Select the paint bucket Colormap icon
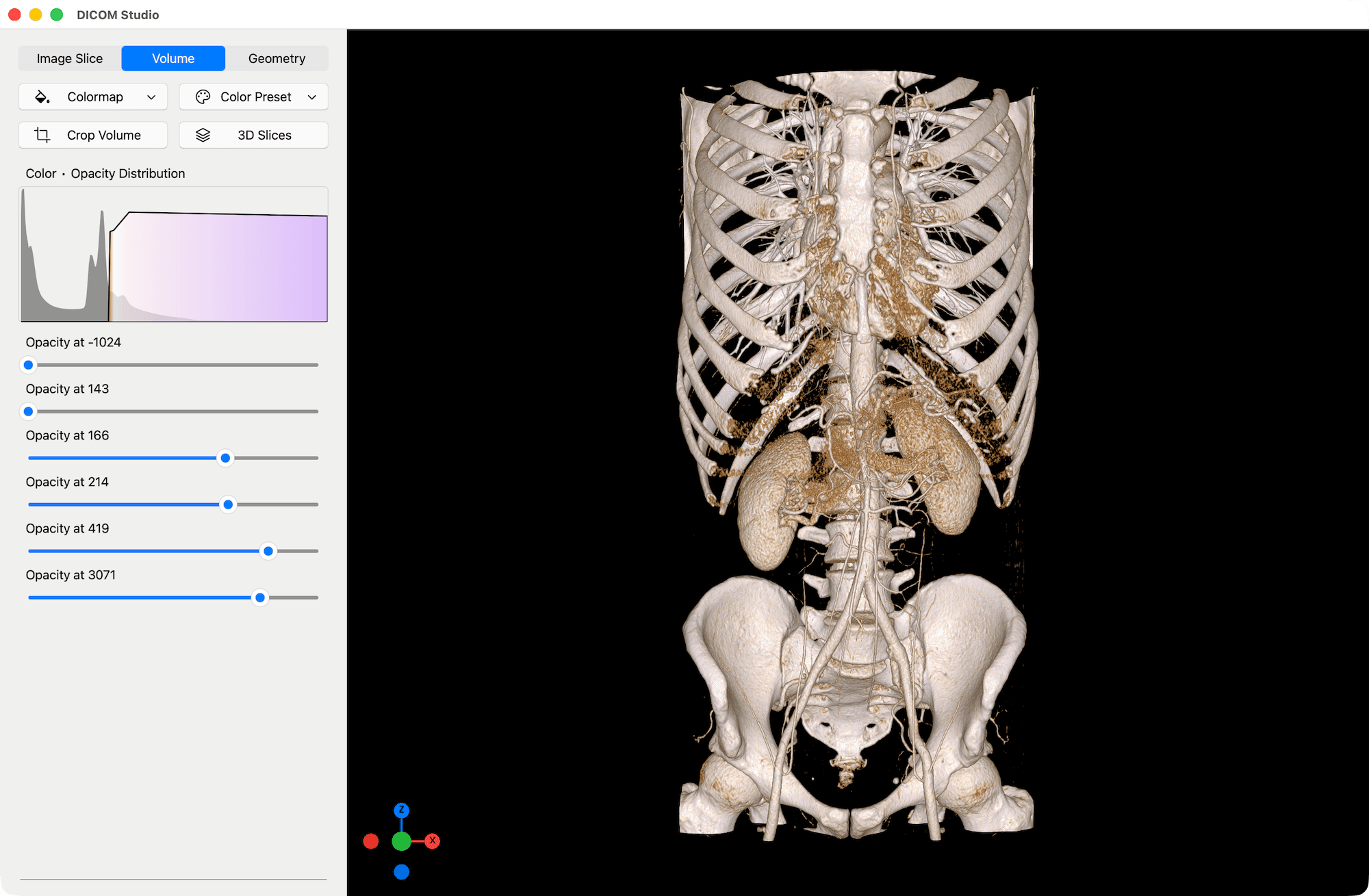This screenshot has height=896, width=1369. coord(42,97)
